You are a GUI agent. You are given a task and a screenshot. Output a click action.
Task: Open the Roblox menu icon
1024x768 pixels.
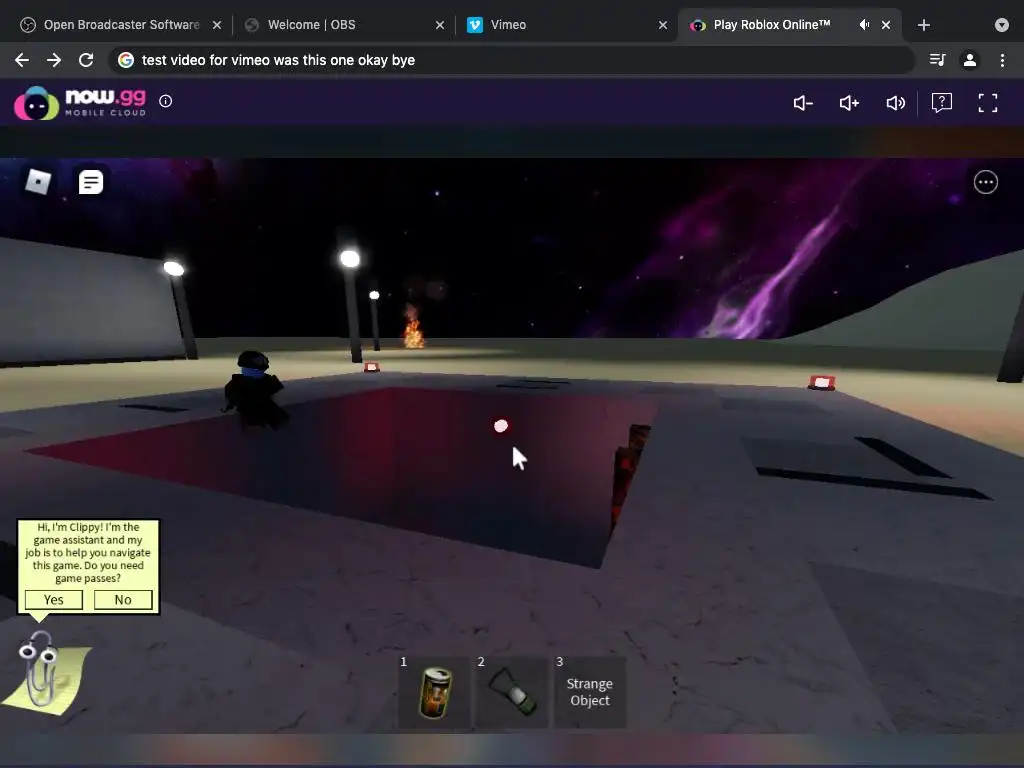[x=38, y=182]
